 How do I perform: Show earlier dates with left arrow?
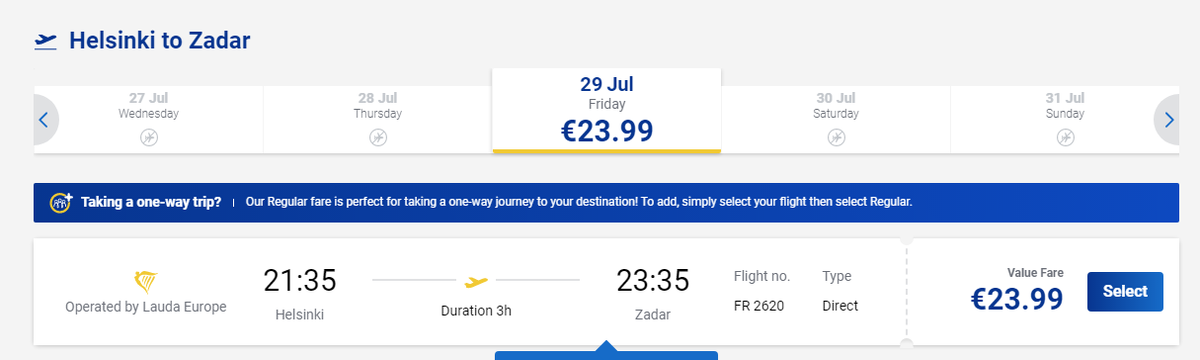(x=44, y=120)
